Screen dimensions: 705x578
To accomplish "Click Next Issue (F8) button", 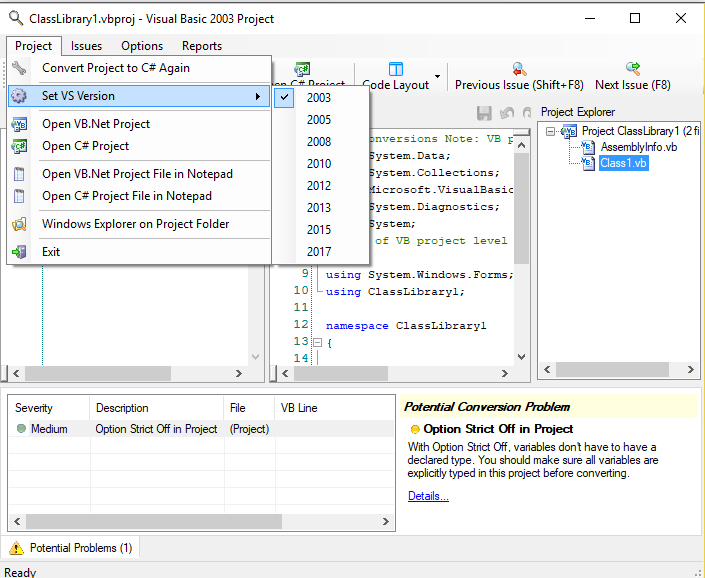I will pos(633,76).
